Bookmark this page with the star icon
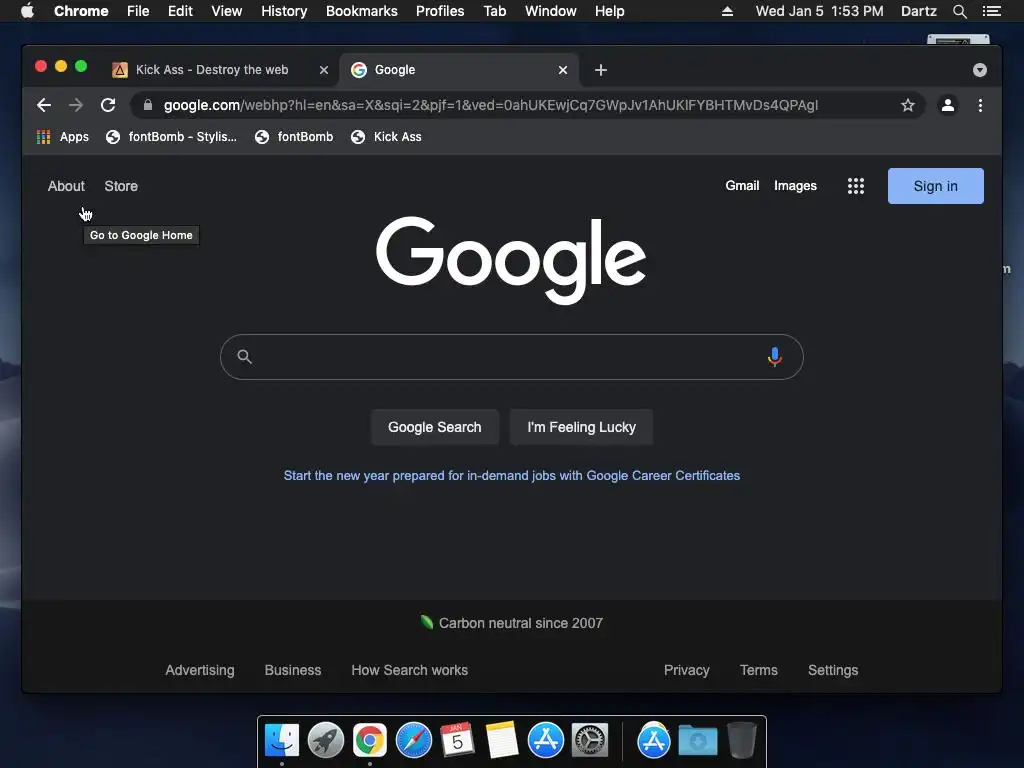The image size is (1024, 768). coord(908,105)
